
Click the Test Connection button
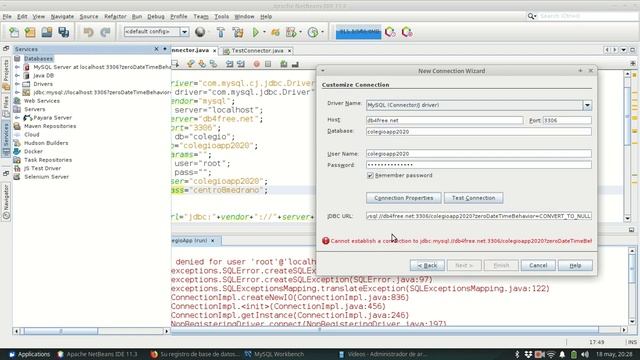473,198
